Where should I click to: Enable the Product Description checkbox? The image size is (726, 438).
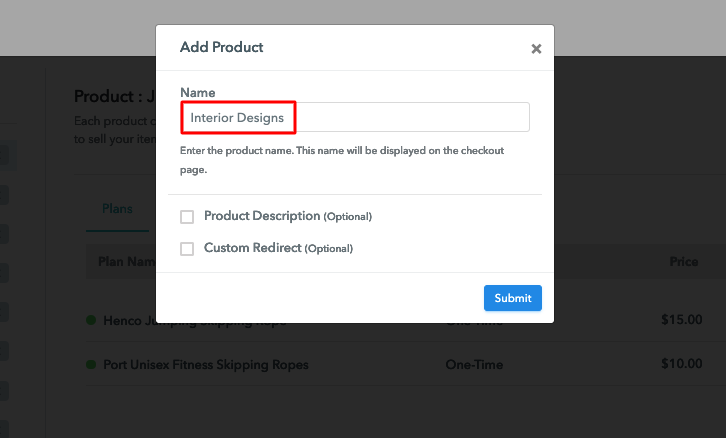[x=187, y=217]
